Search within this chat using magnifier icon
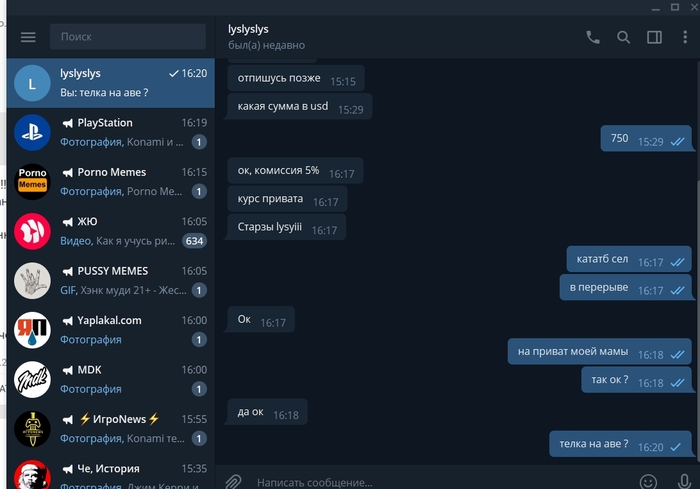Image resolution: width=700 pixels, height=489 pixels. [x=623, y=38]
